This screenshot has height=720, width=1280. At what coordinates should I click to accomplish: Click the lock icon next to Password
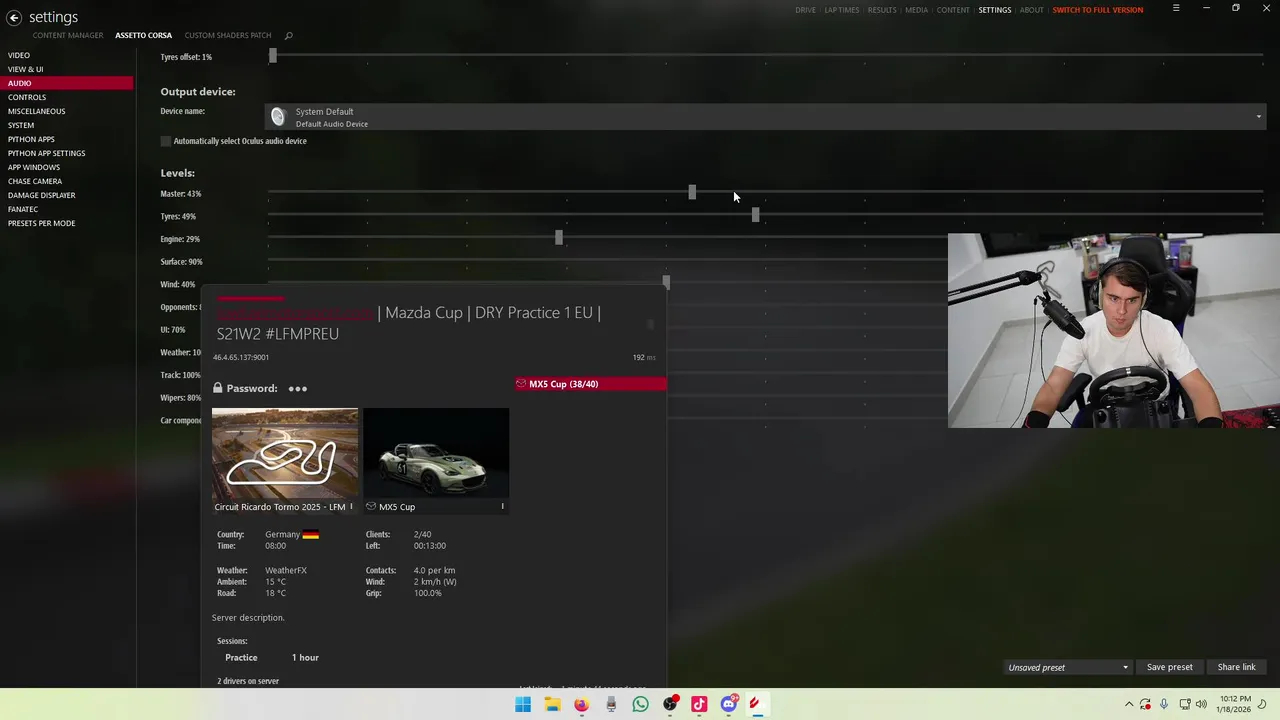pos(217,388)
